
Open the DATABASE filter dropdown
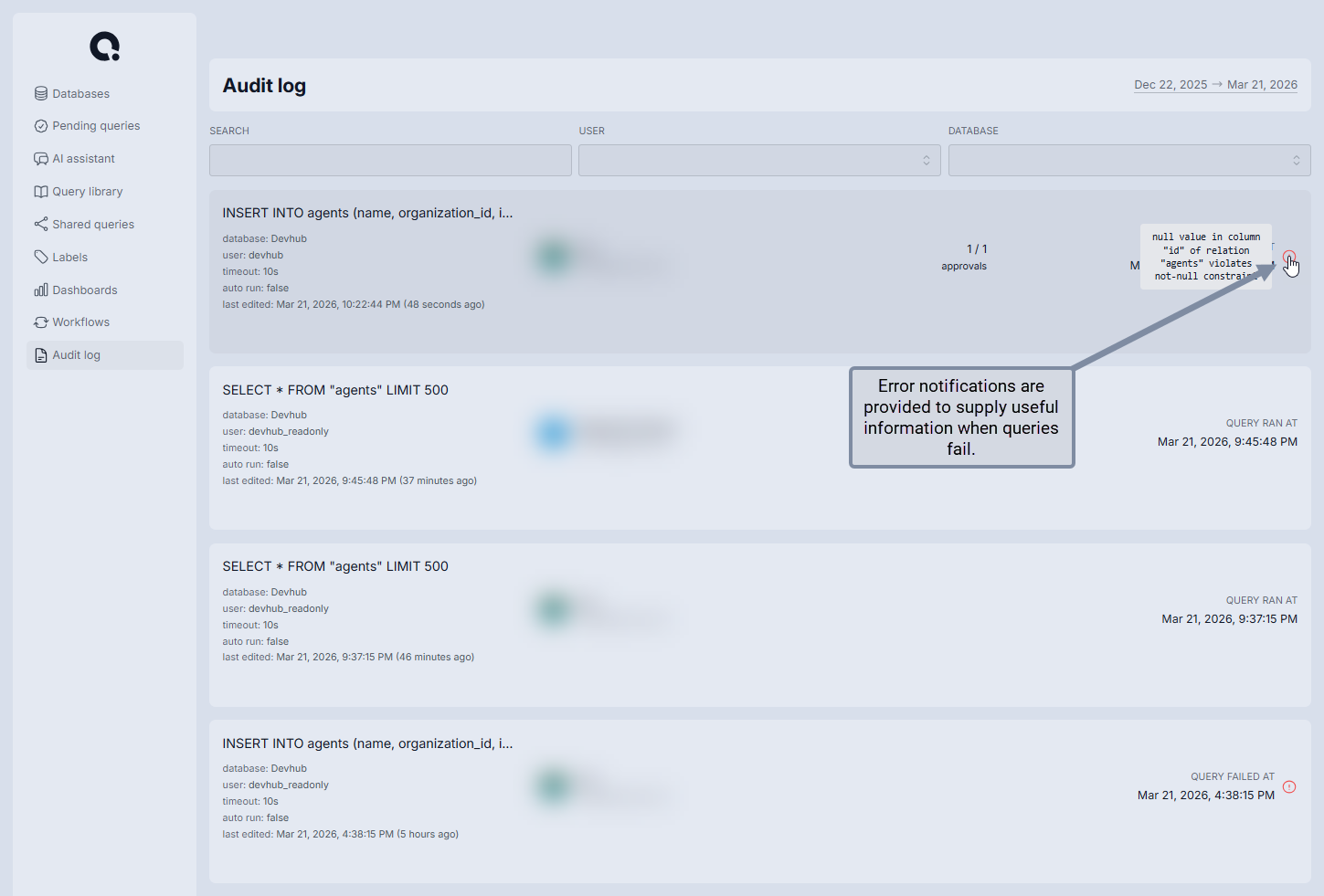click(1129, 161)
